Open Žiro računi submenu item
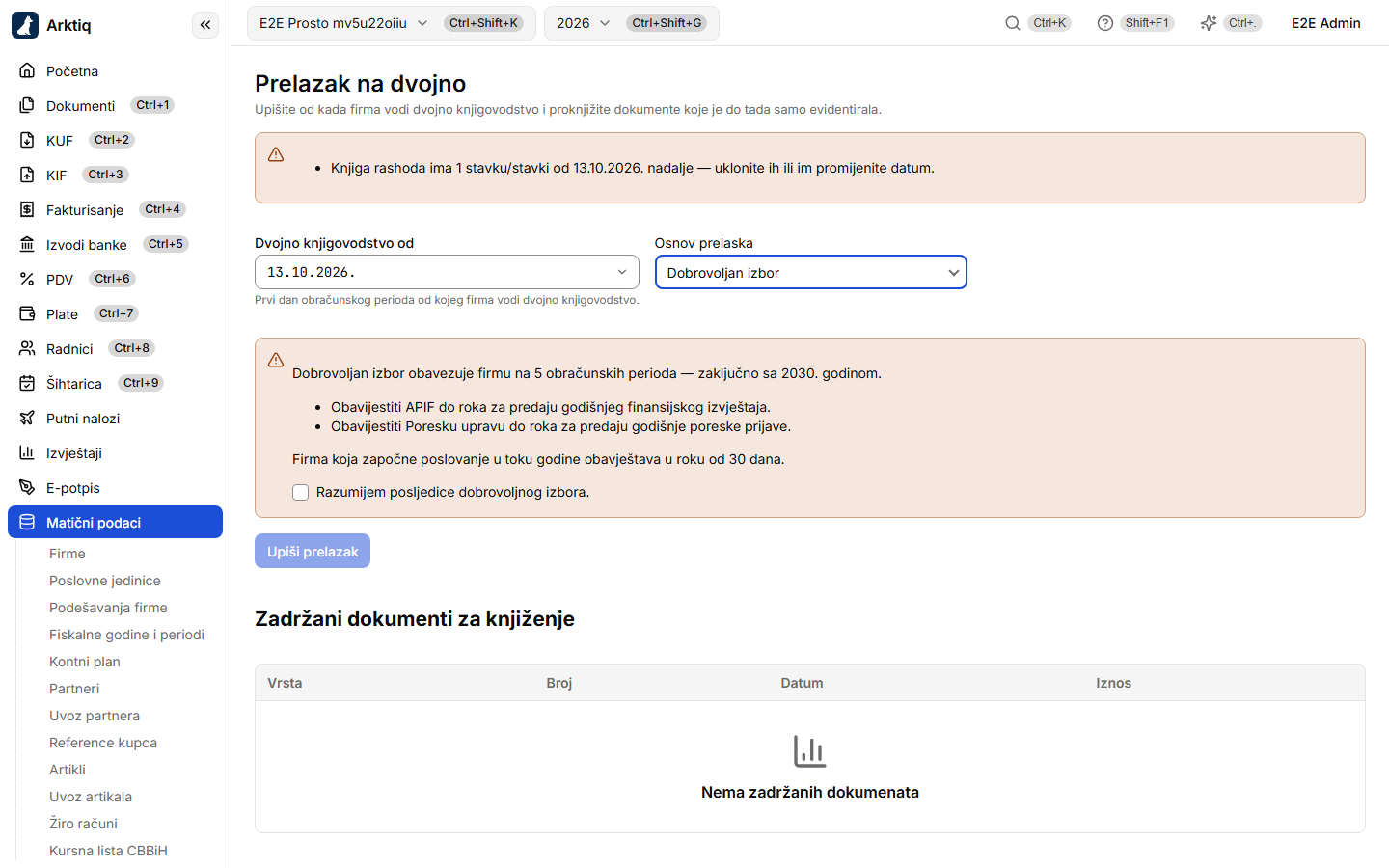1389x868 pixels. click(x=83, y=824)
